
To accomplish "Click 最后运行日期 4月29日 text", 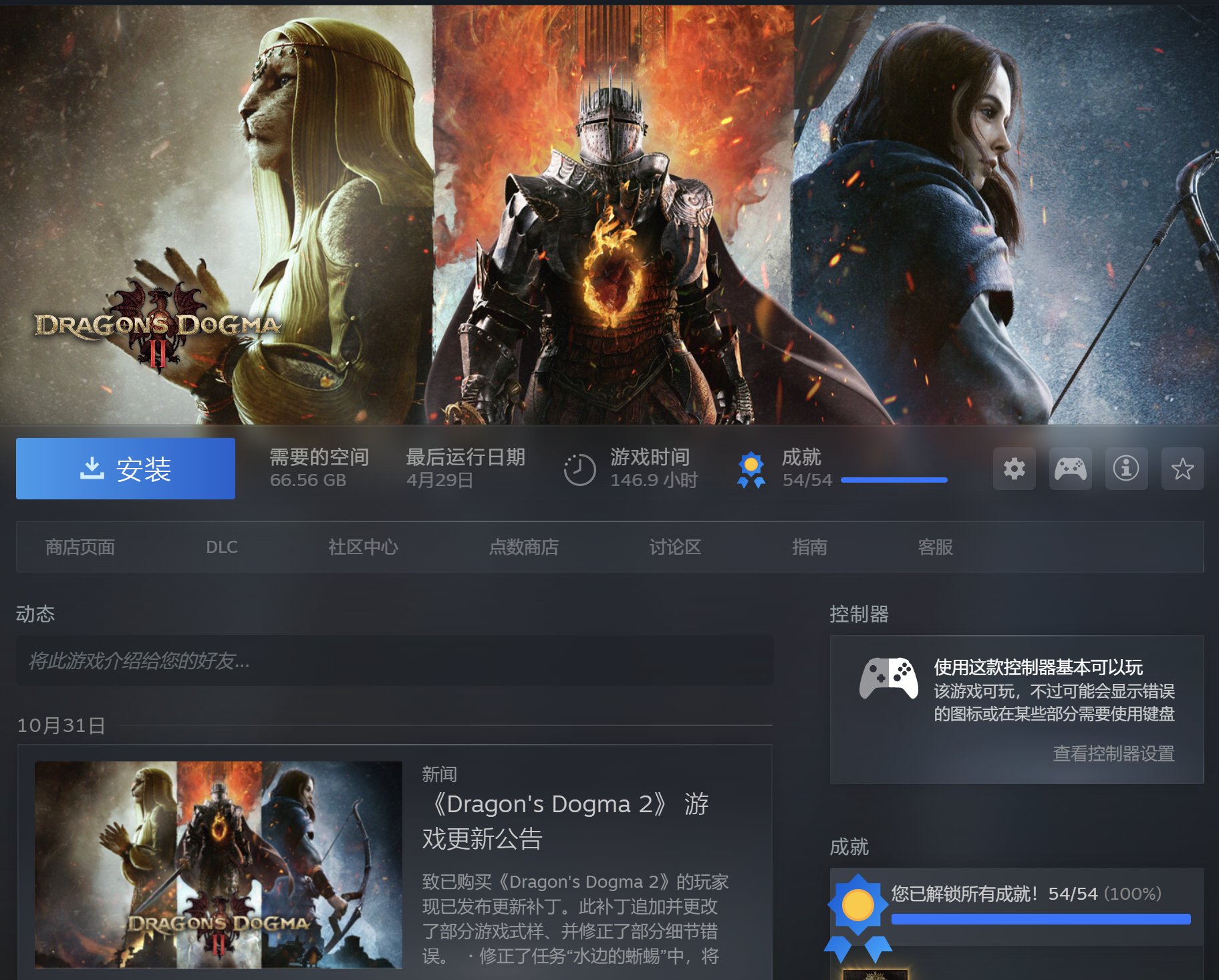I will (465, 468).
